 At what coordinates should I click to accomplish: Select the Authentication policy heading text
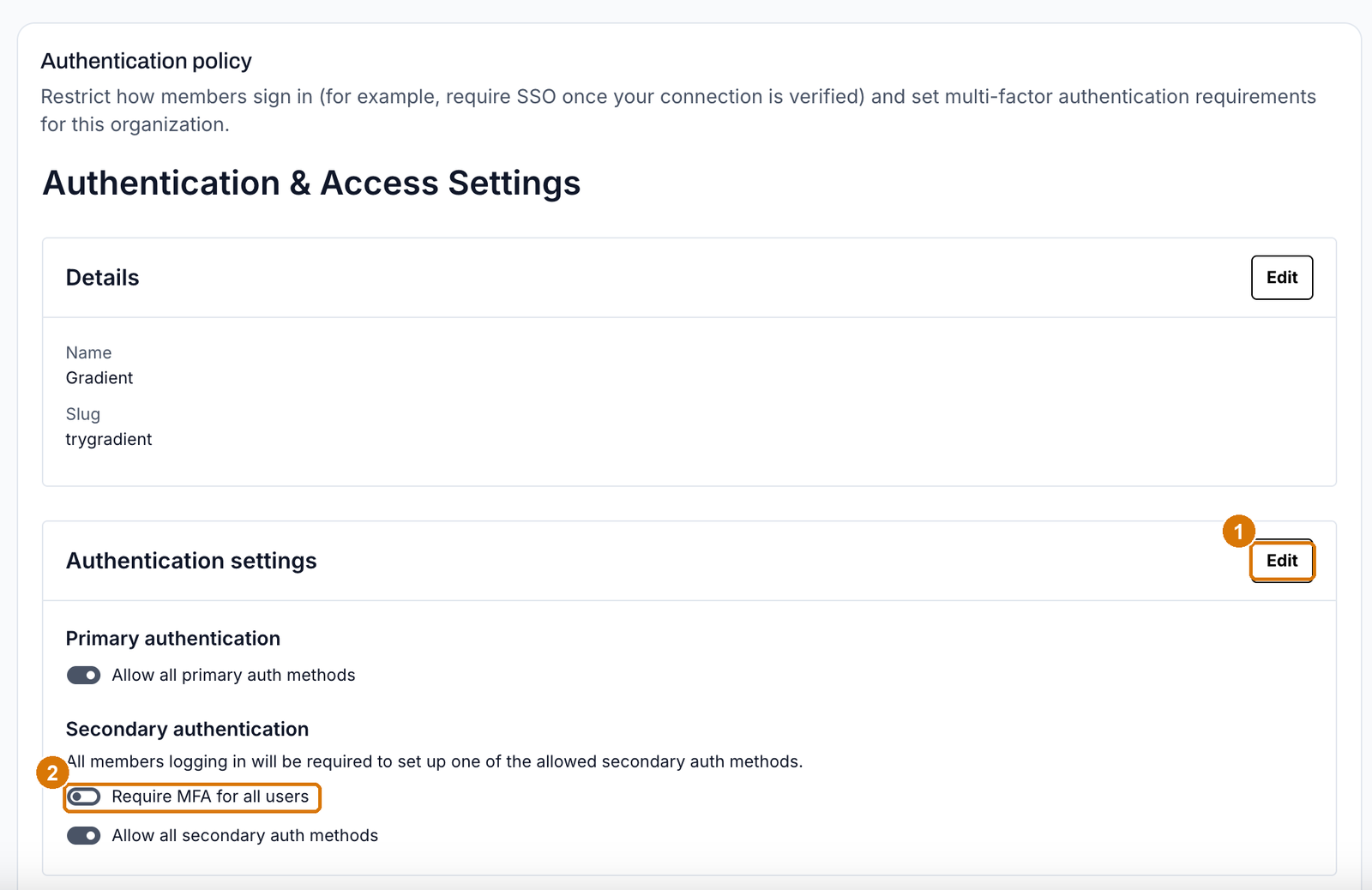(147, 61)
